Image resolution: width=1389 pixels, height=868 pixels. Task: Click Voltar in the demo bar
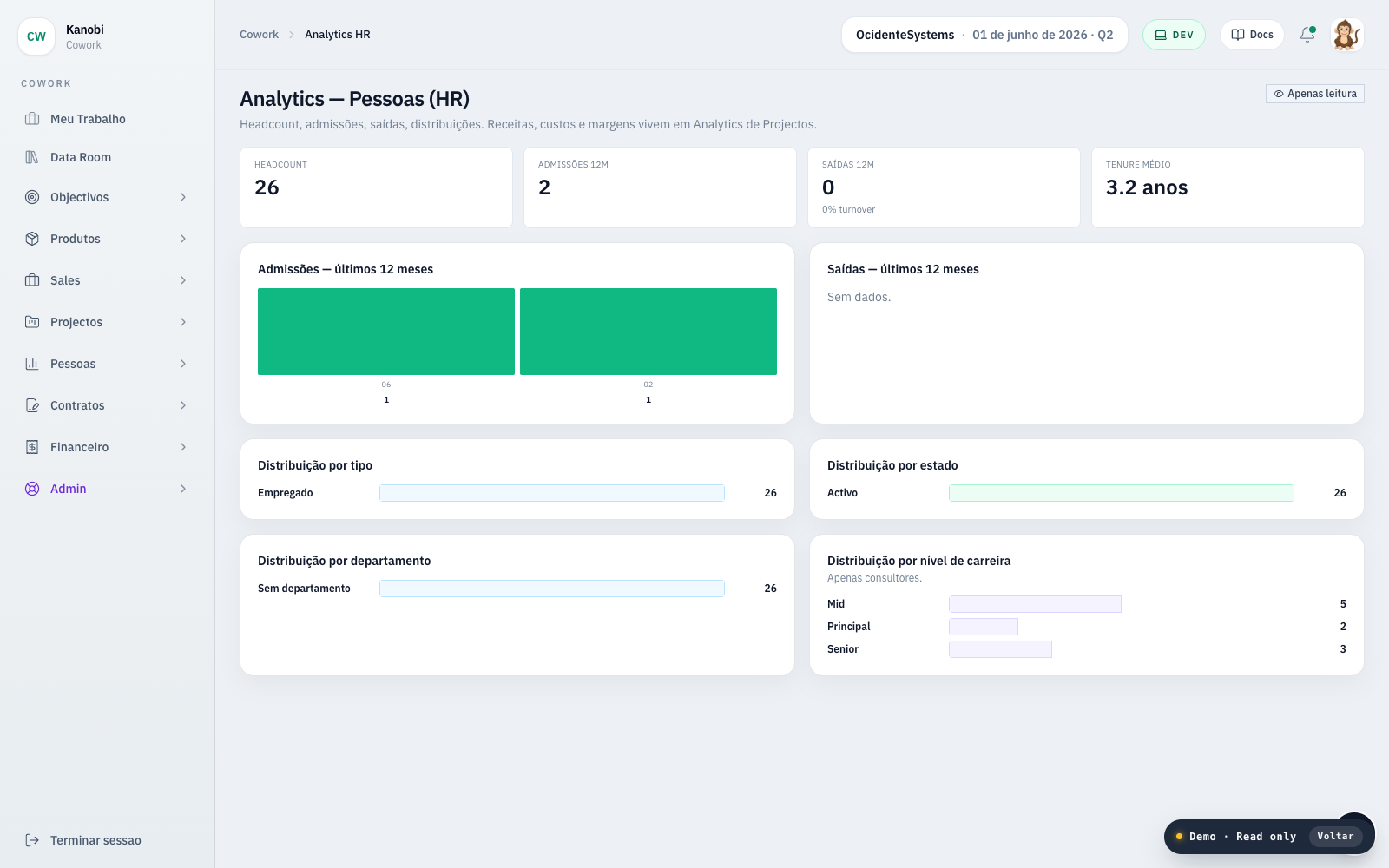pyautogui.click(x=1335, y=837)
